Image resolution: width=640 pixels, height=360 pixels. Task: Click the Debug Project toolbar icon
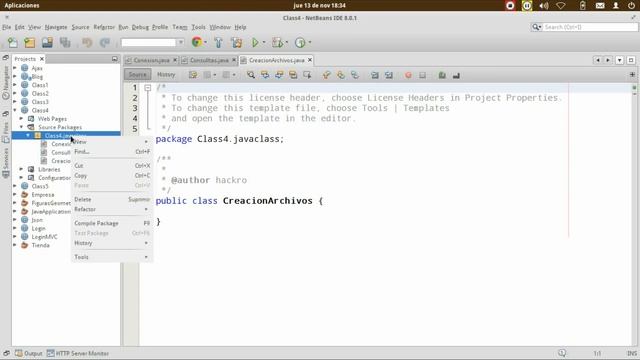pyautogui.click(x=278, y=42)
